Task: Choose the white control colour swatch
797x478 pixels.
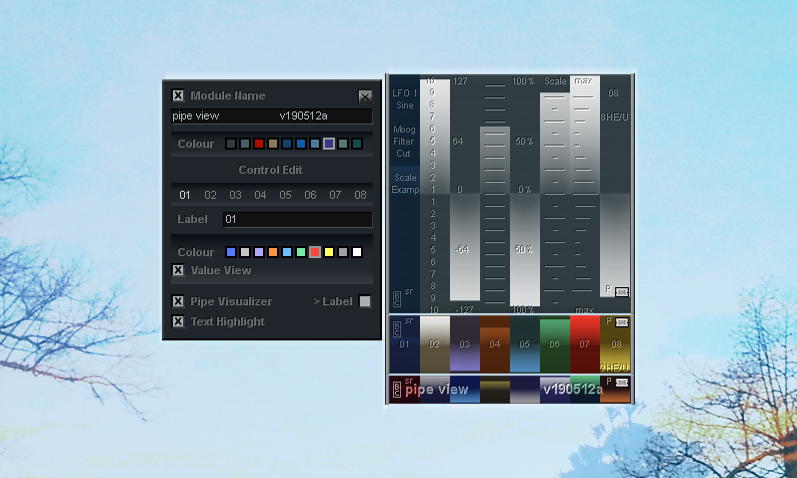Action: [x=357, y=252]
